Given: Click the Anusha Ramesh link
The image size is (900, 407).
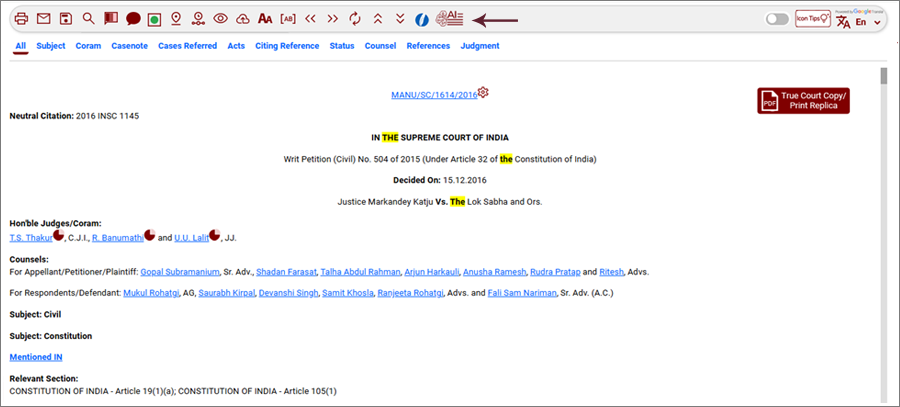Looking at the screenshot, I should [x=494, y=272].
